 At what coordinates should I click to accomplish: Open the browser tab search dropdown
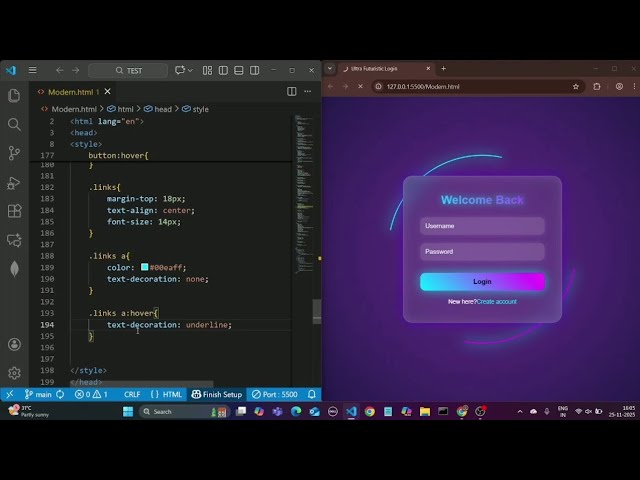point(330,69)
